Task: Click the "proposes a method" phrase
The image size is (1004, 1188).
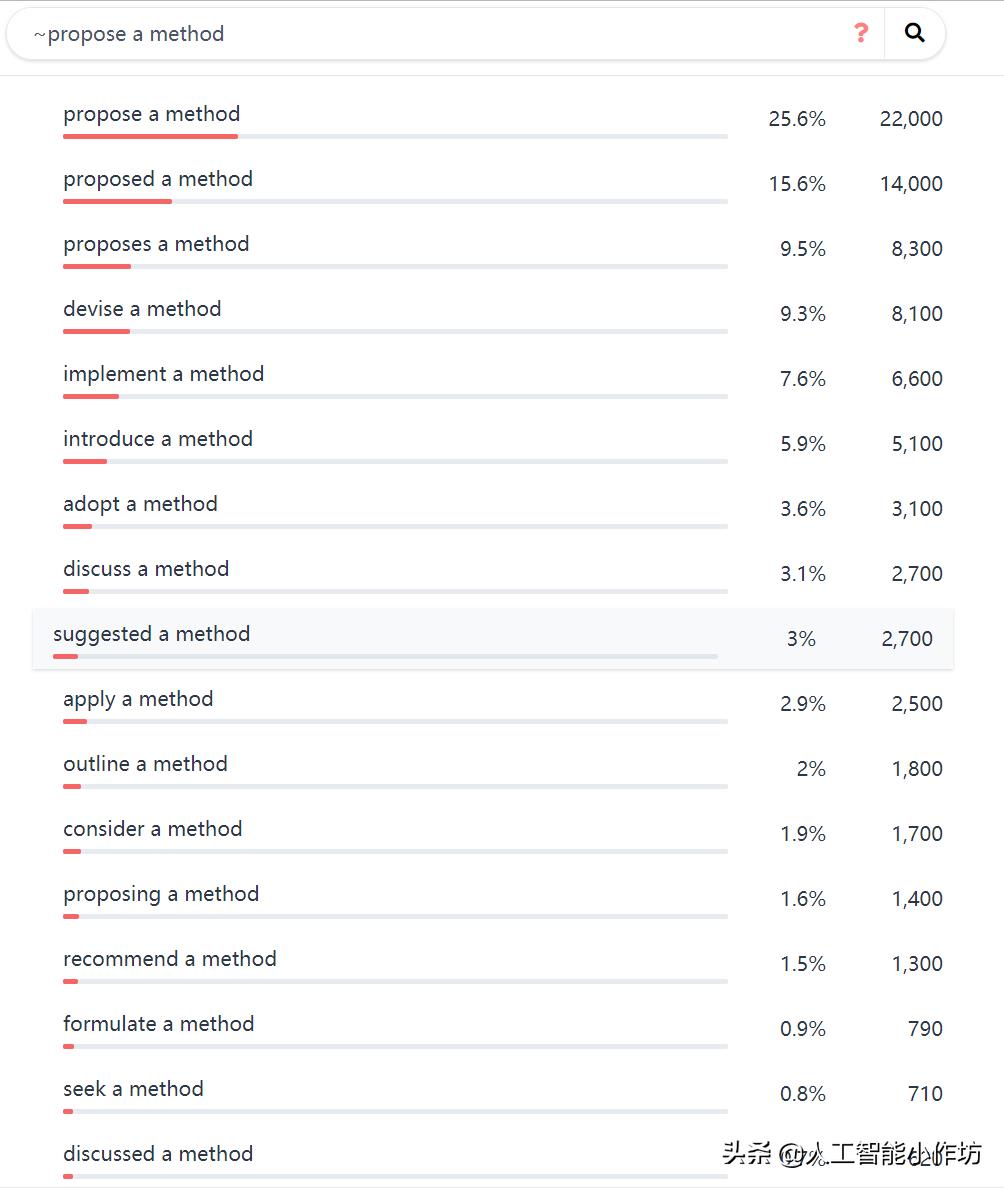Action: [156, 245]
